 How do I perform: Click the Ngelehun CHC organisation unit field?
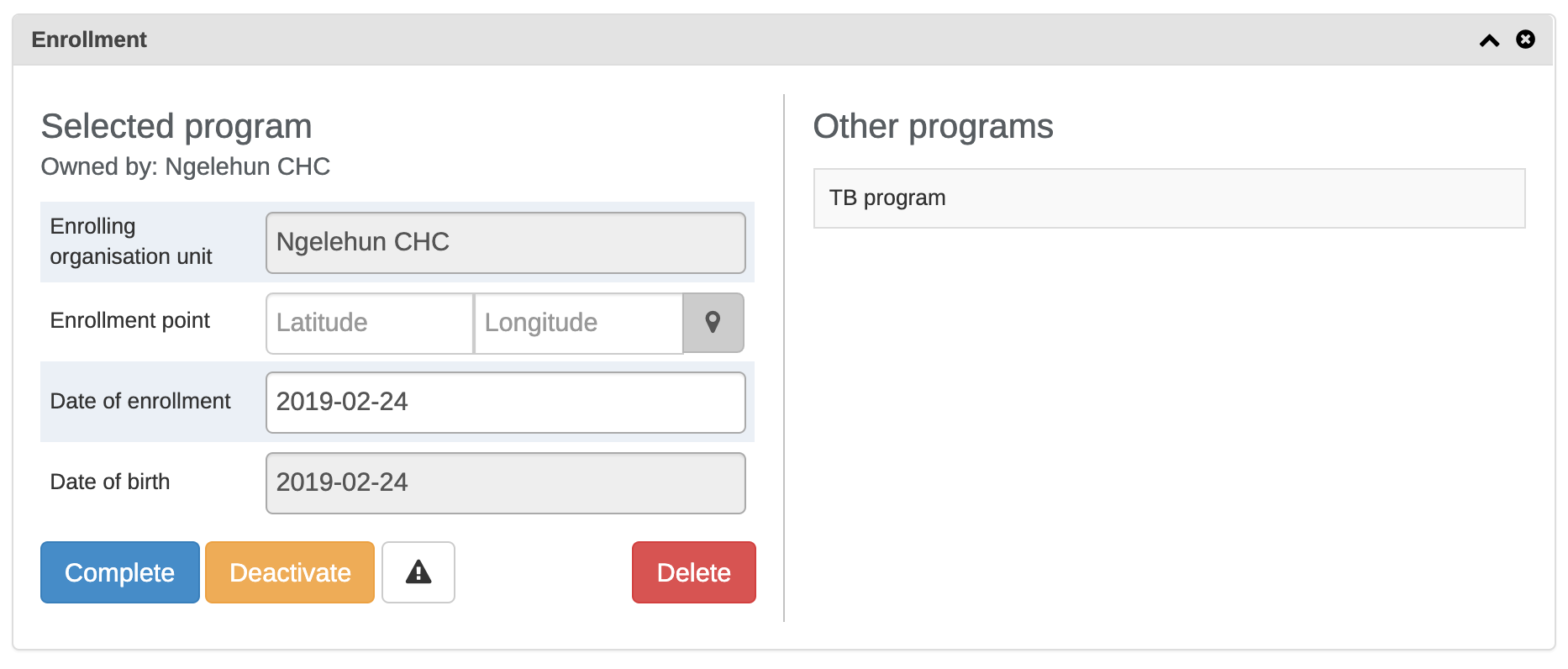(506, 243)
